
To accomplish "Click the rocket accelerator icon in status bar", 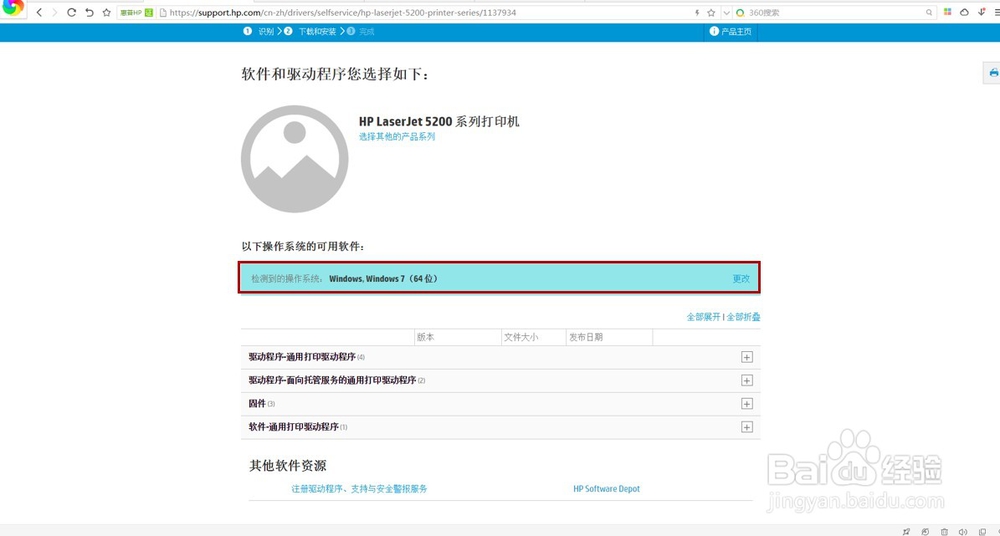I will click(906, 531).
